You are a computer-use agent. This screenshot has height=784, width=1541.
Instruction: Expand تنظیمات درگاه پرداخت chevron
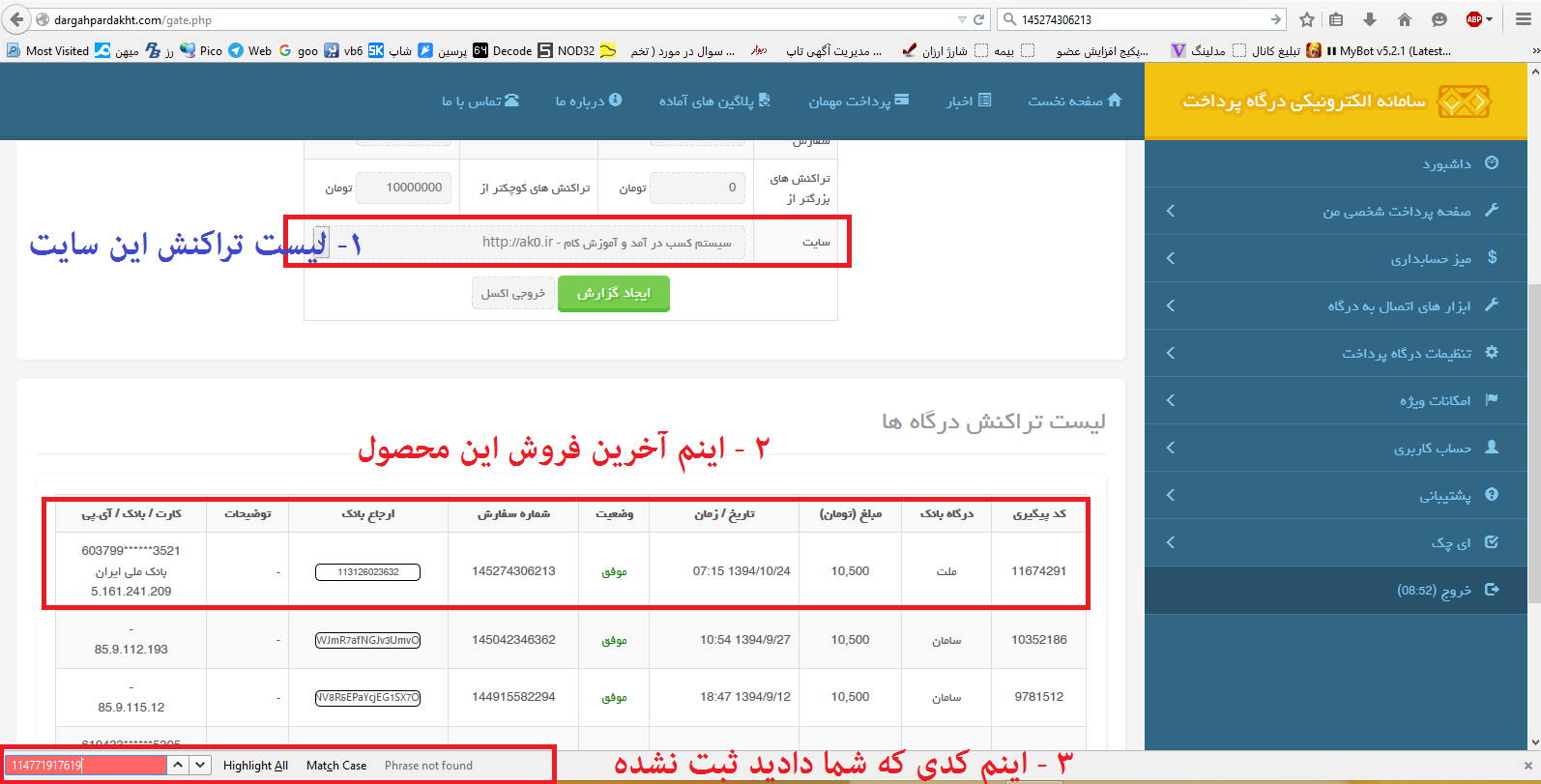[1171, 352]
